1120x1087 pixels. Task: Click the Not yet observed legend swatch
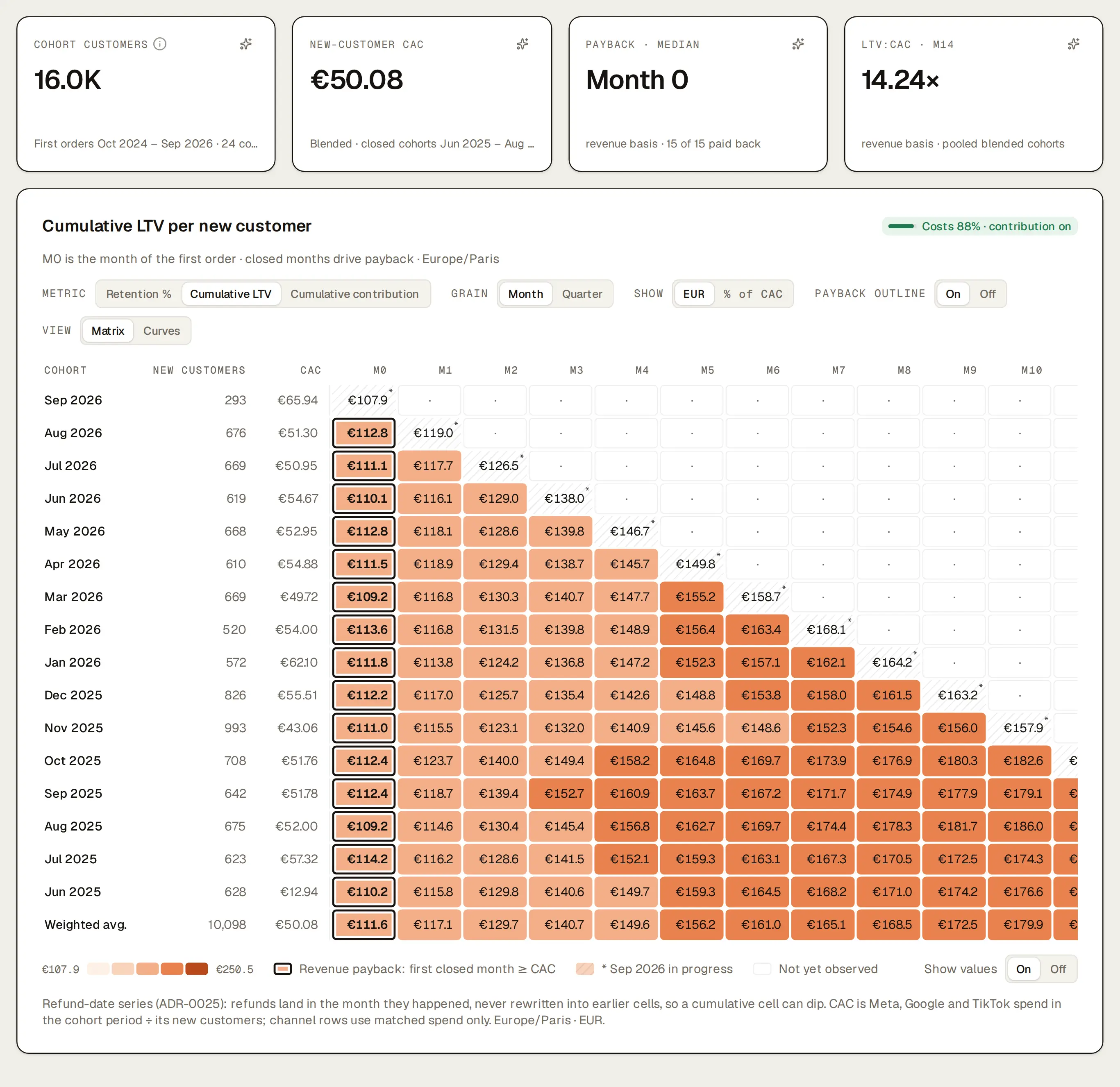pos(762,969)
